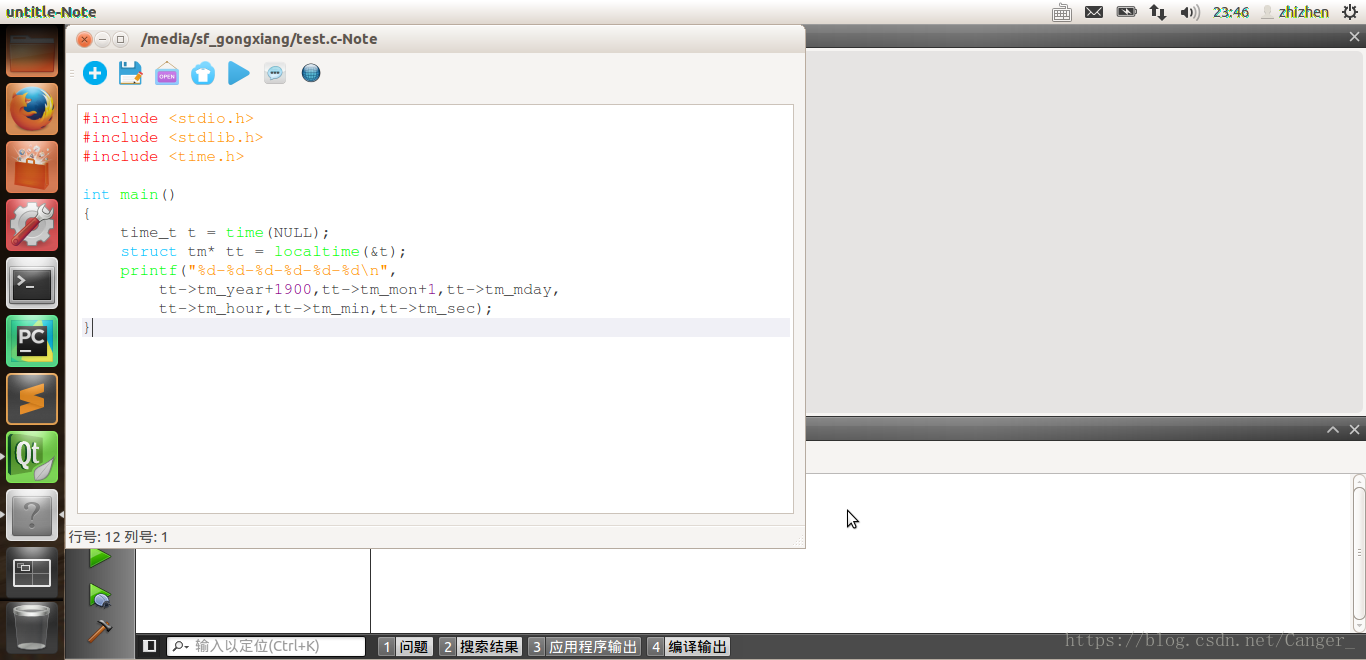The width and height of the screenshot is (1366, 660).
Task: Toggle the sidebar button beside locator field
Action: point(149,646)
